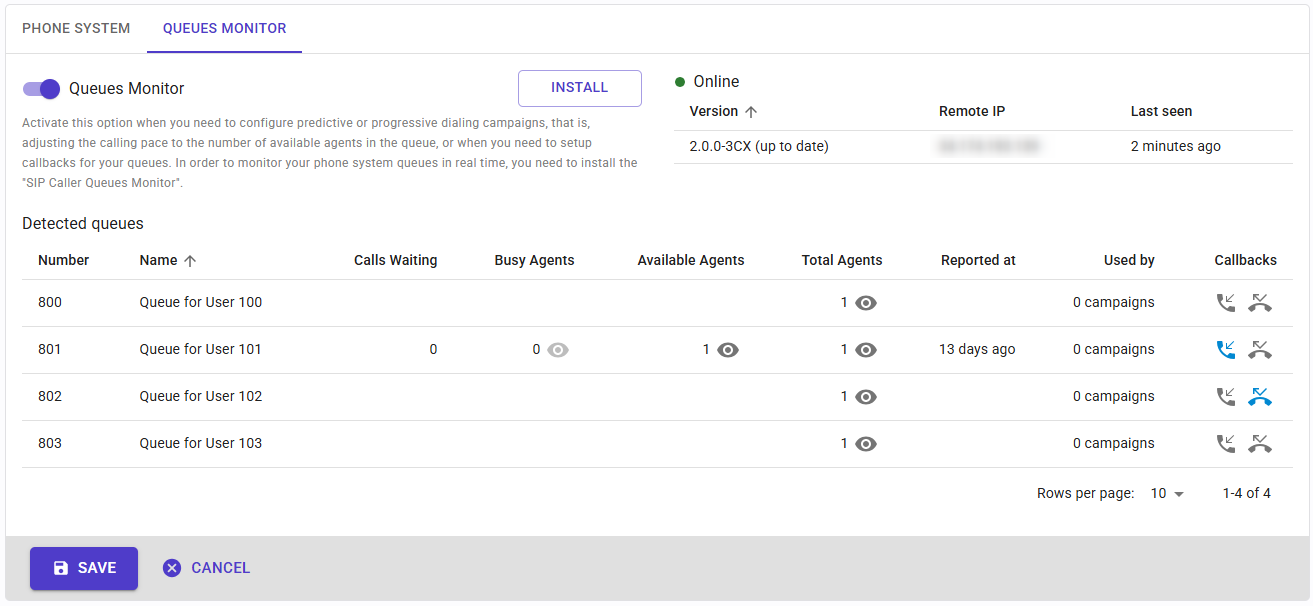Show total agents for Queue for User 100
This screenshot has height=606, width=1313.
866,303
